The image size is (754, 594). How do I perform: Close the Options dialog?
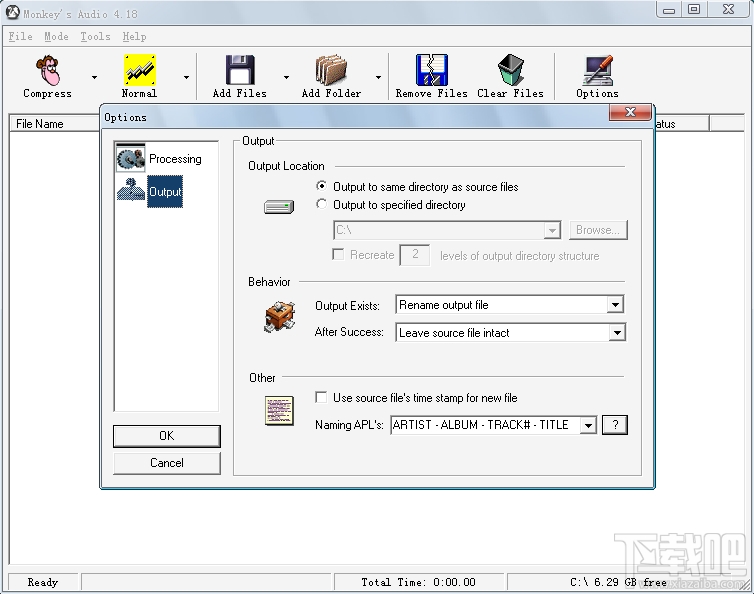(x=630, y=112)
